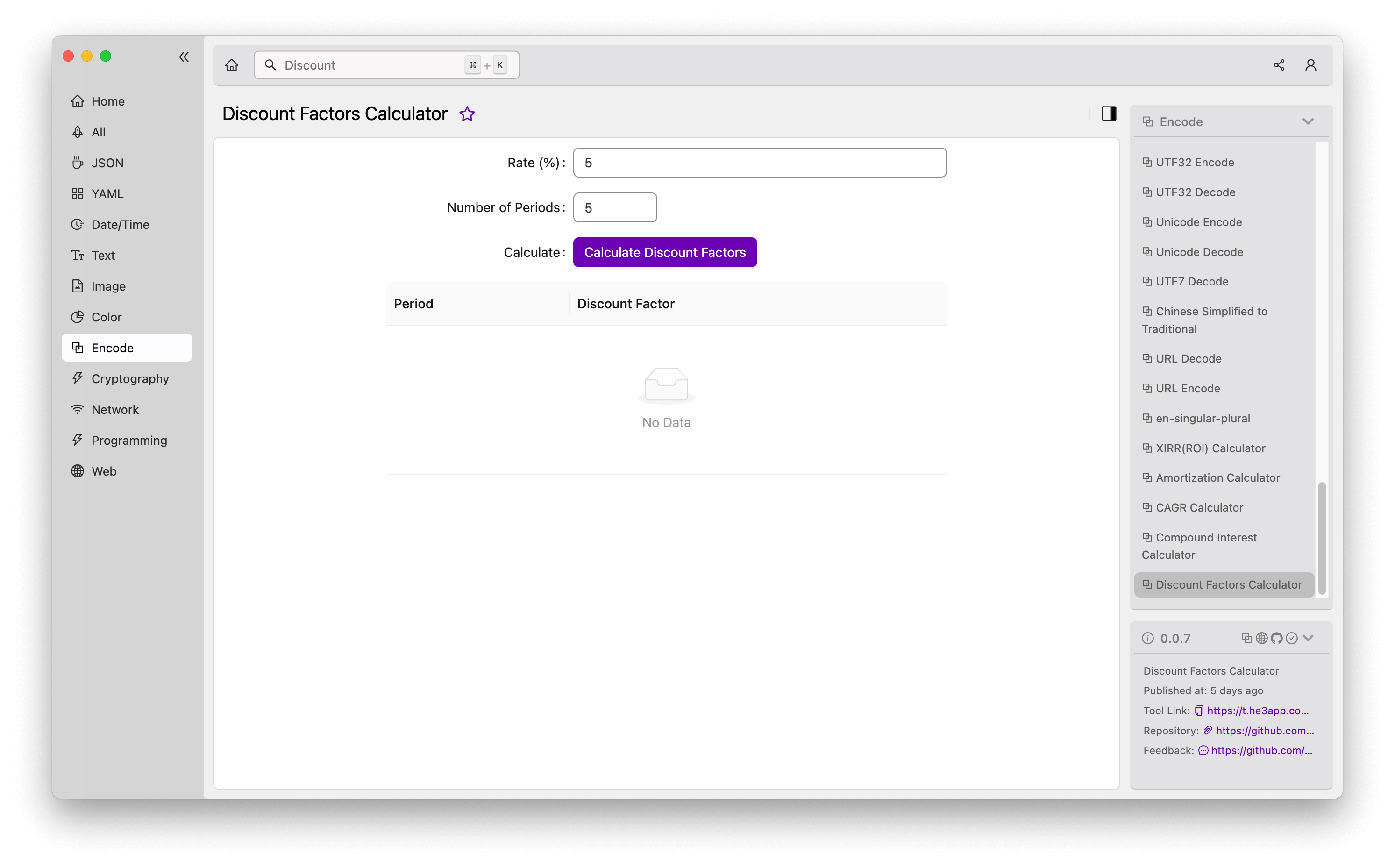The height and width of the screenshot is (868, 1395).
Task: Click the user profile icon top right
Action: coord(1310,65)
